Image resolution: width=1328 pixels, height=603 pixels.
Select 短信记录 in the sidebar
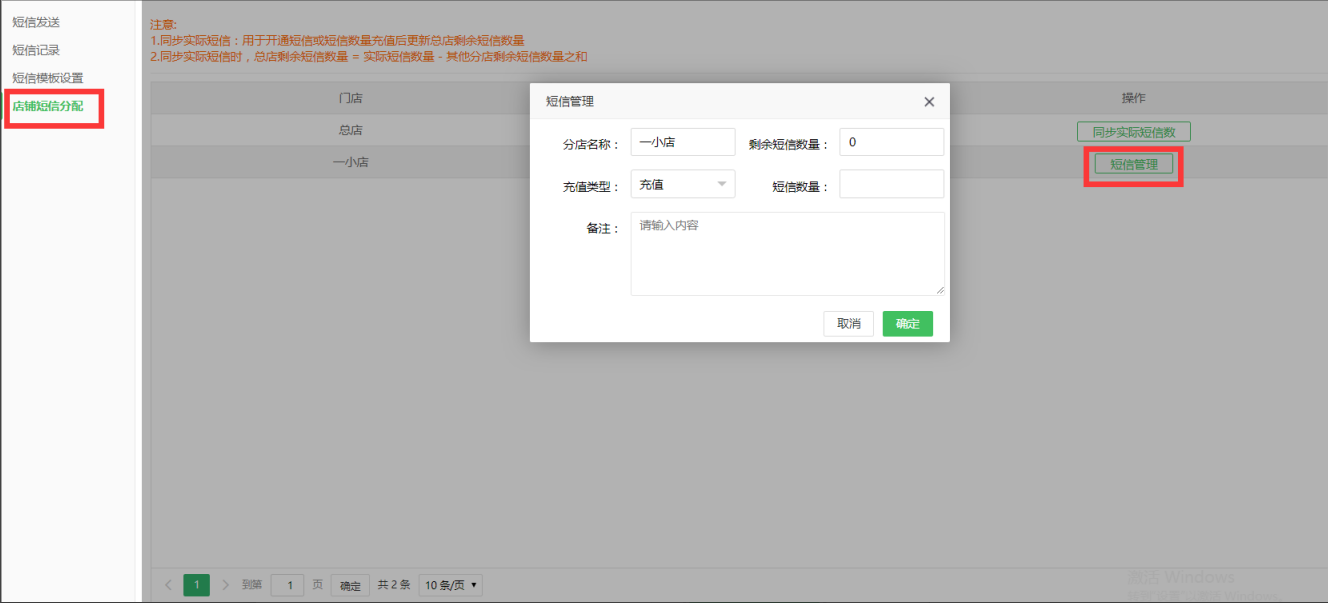coord(39,48)
